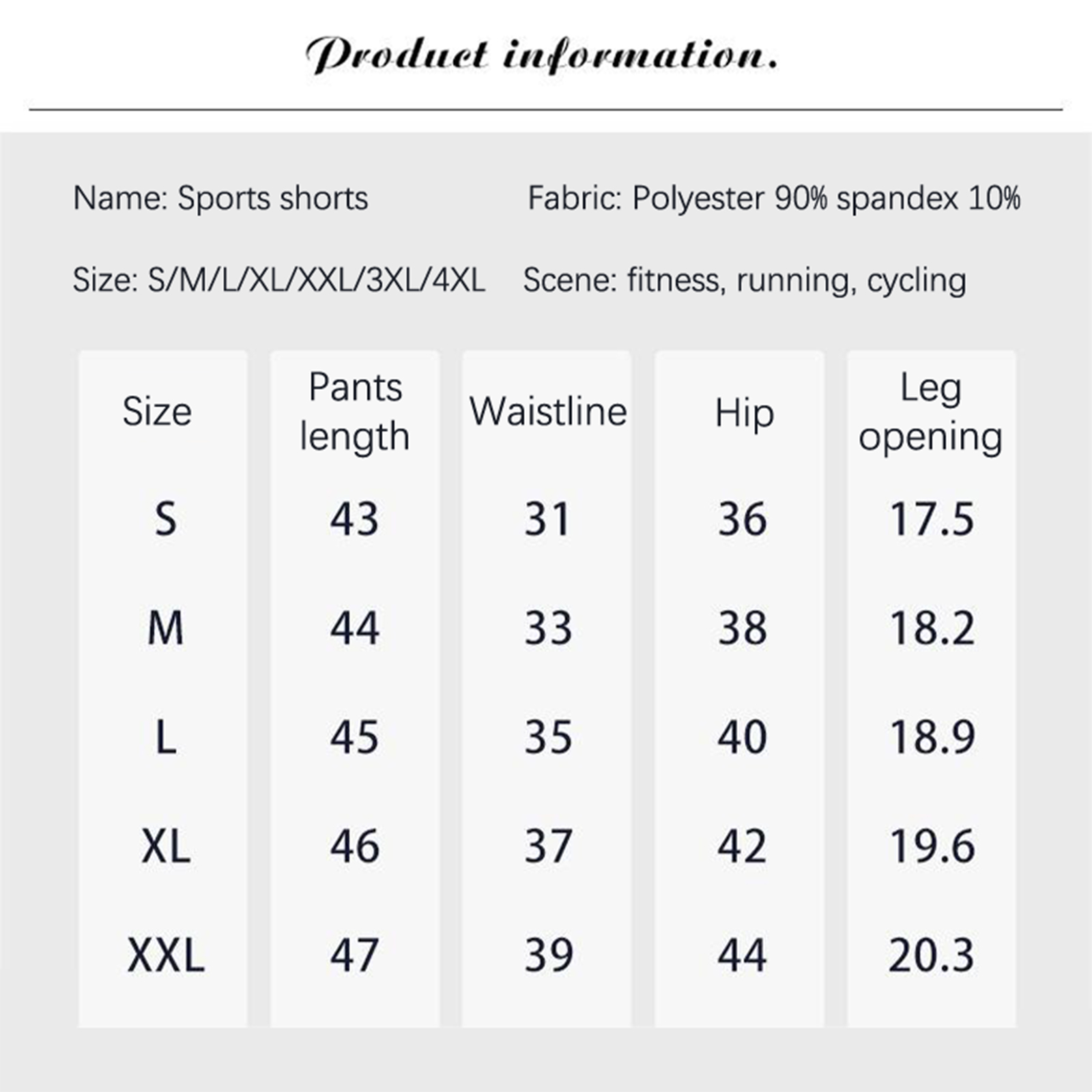
Task: Select the XXL size row label
Action: point(166,955)
